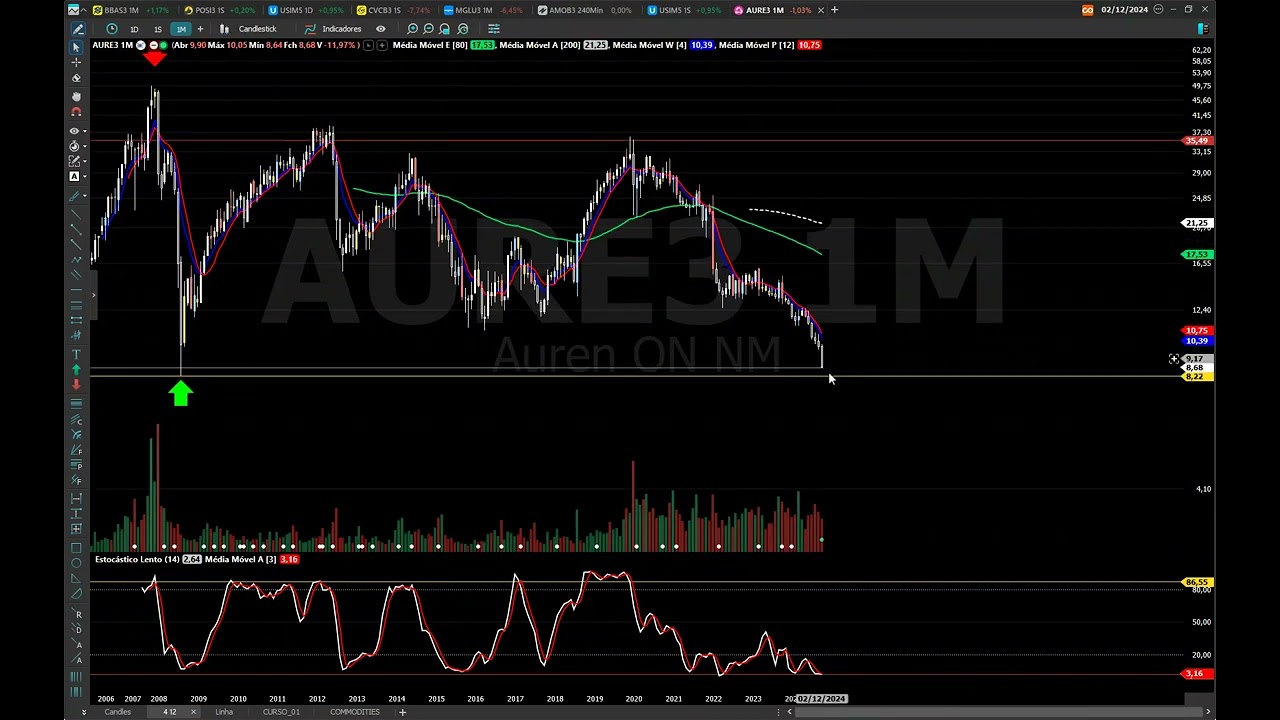Click the 02/12/2024 date marker on time axis
The height and width of the screenshot is (720, 1280).
click(821, 699)
